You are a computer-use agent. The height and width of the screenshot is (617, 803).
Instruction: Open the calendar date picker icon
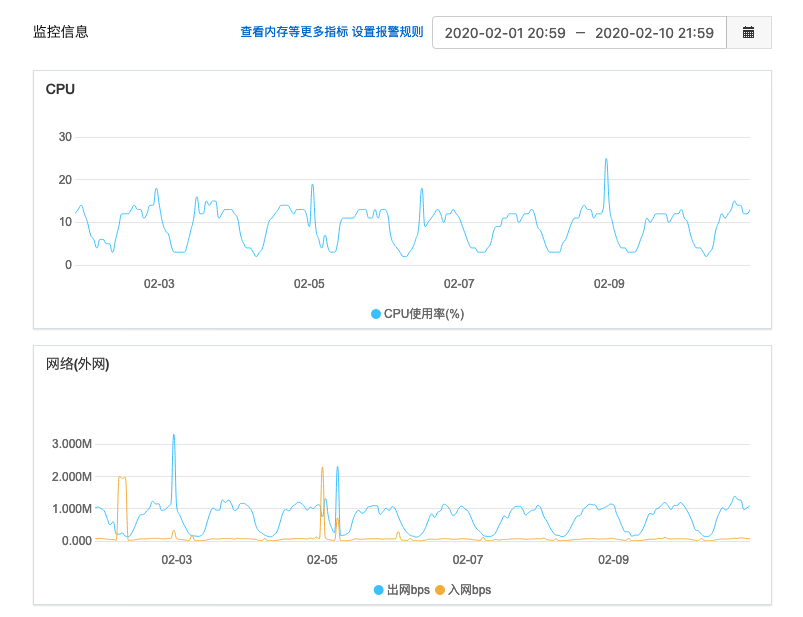[x=748, y=33]
